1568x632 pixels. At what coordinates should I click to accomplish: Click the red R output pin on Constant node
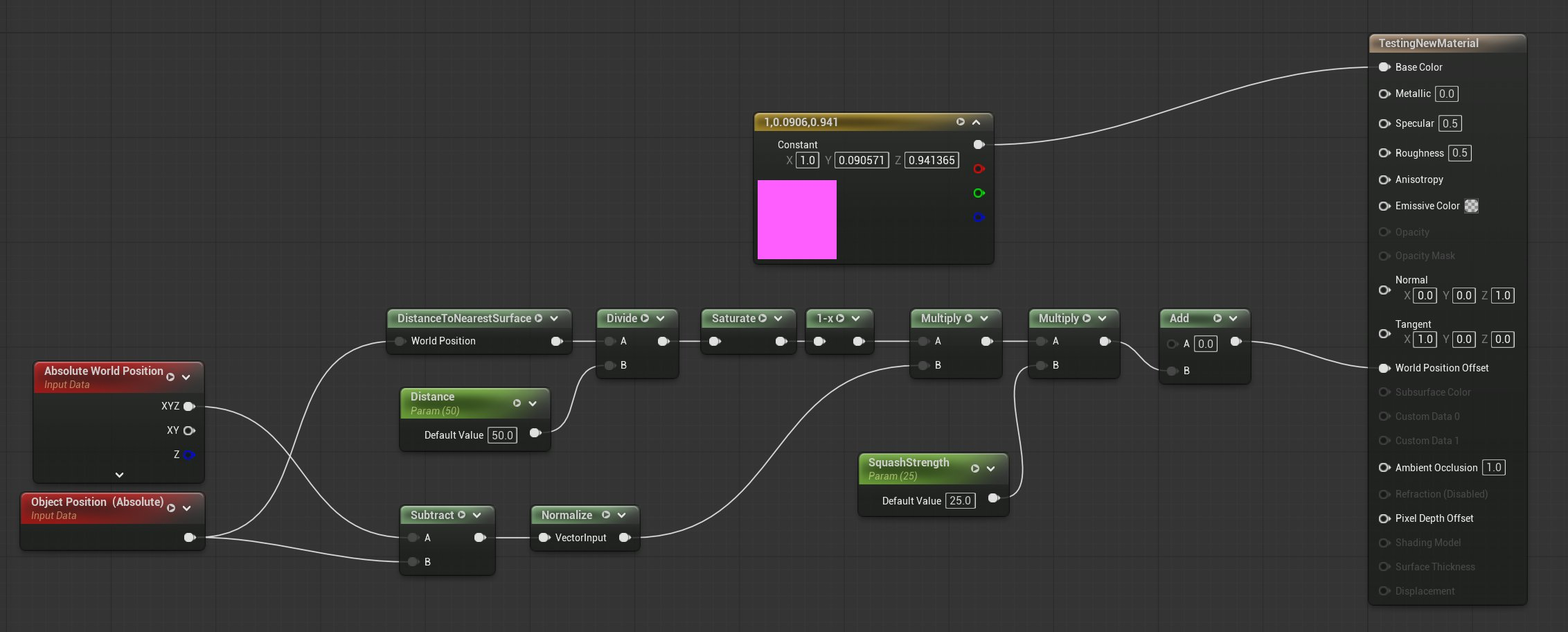click(979, 169)
